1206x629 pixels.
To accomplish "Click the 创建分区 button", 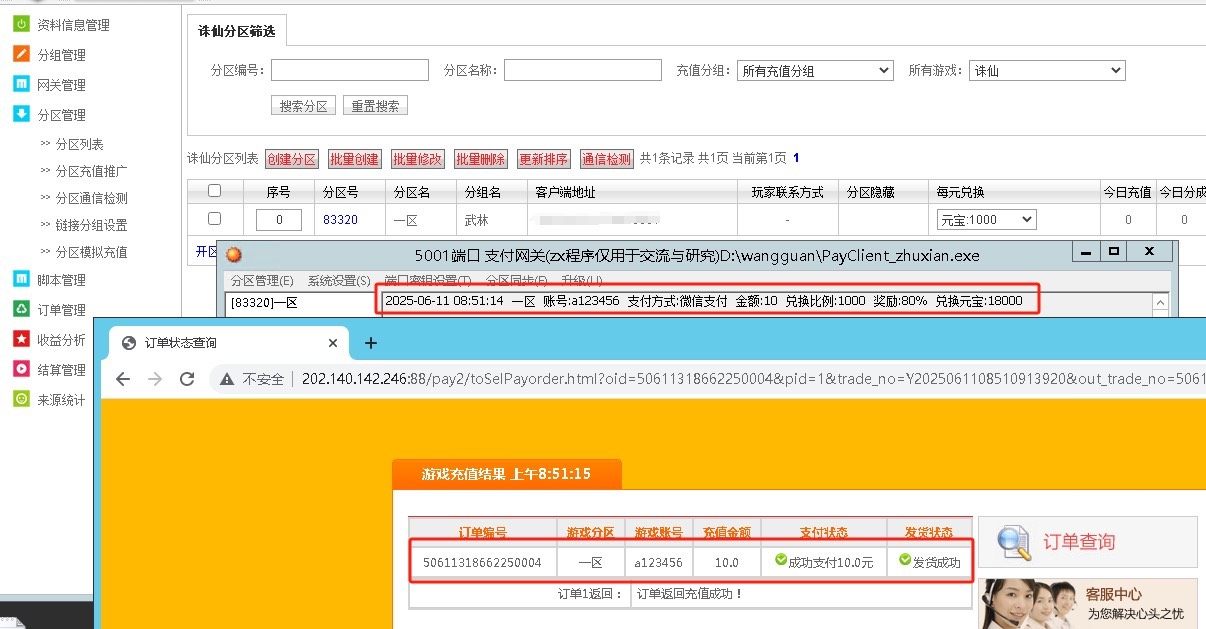I will 292,159.
